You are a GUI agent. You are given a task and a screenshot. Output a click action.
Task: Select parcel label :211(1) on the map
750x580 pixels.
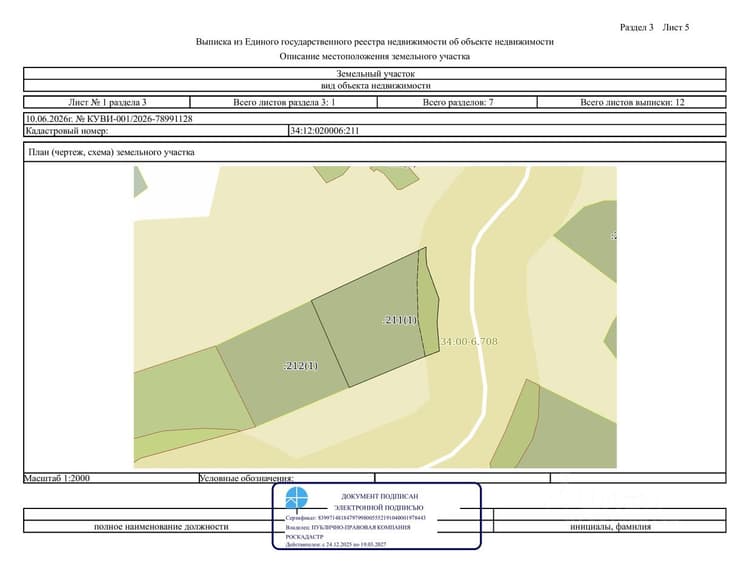[400, 320]
